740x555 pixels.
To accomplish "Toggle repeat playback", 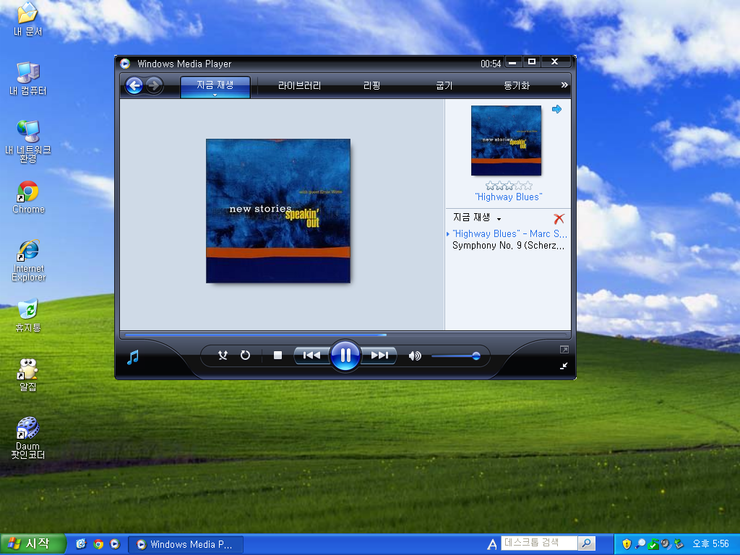I will (x=245, y=355).
